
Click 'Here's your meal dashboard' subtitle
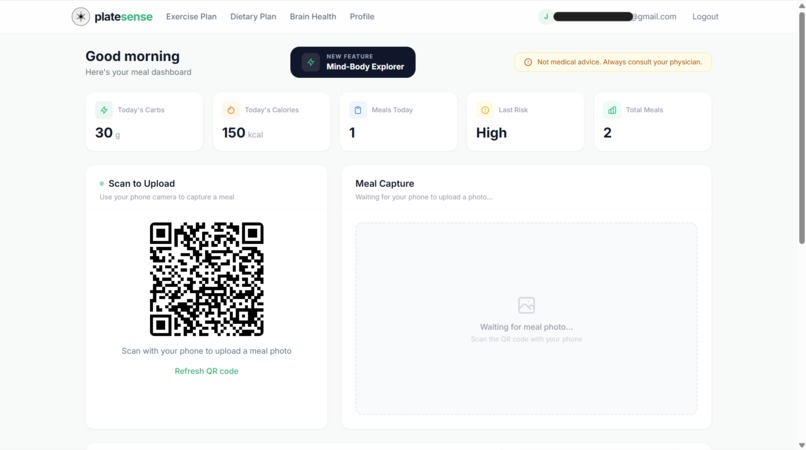[x=138, y=72]
